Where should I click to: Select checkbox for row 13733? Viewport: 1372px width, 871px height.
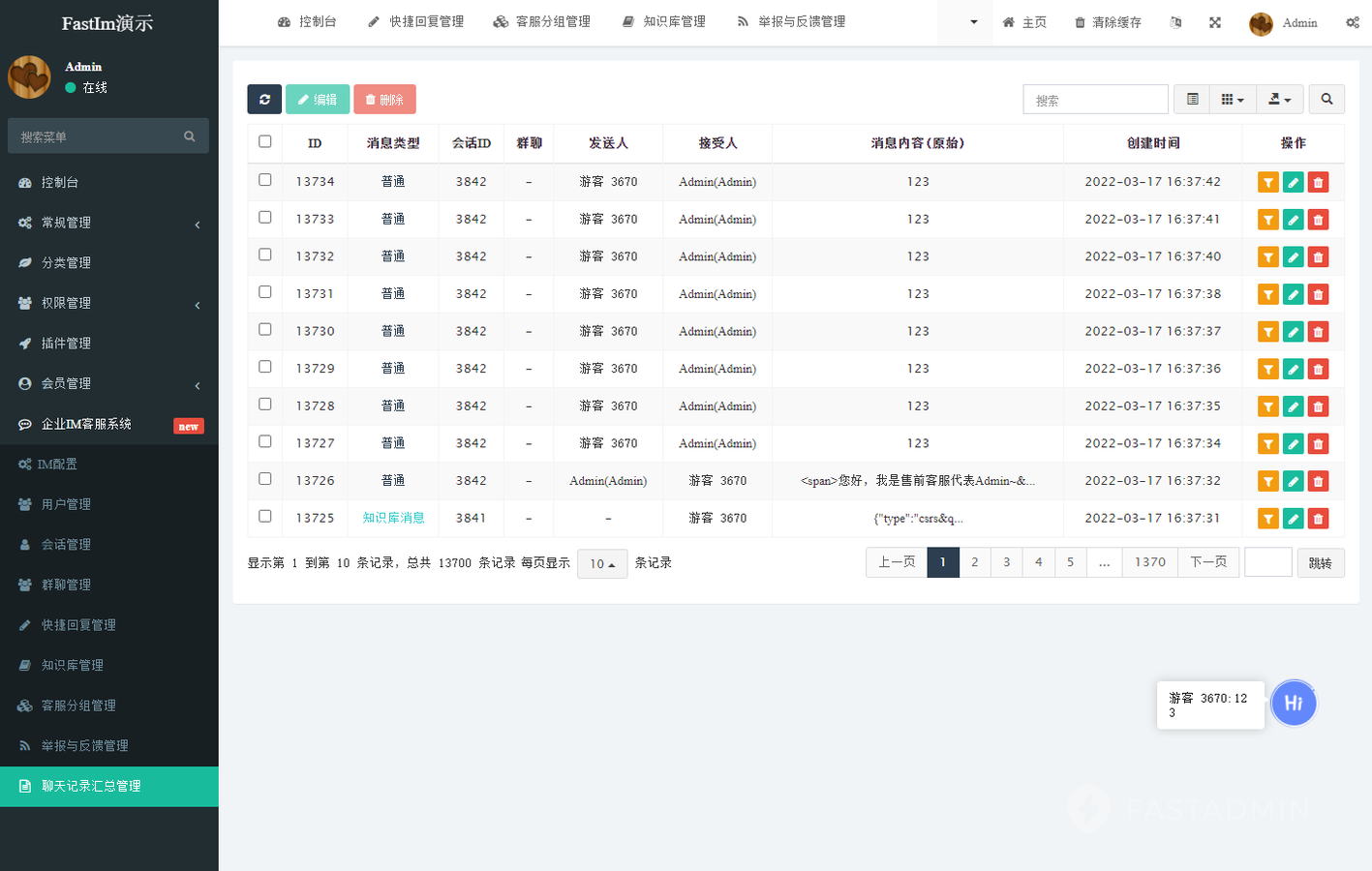click(265, 218)
